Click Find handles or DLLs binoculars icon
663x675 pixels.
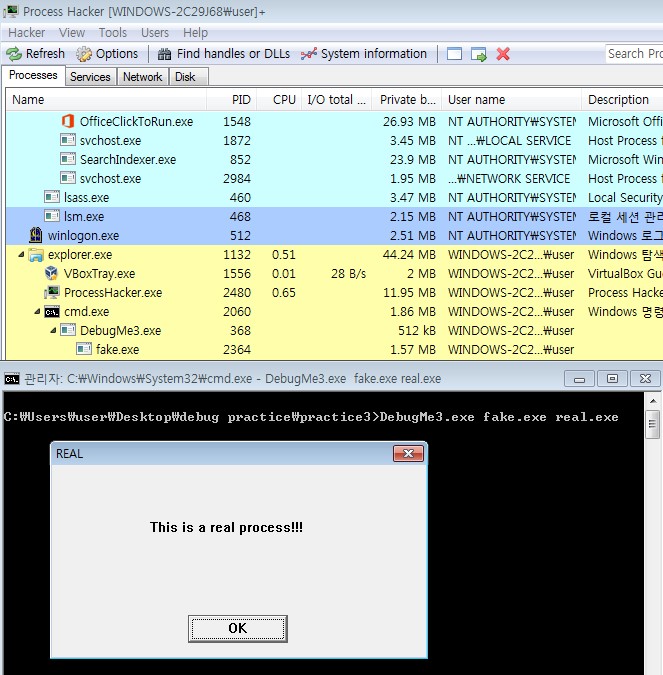pos(164,54)
